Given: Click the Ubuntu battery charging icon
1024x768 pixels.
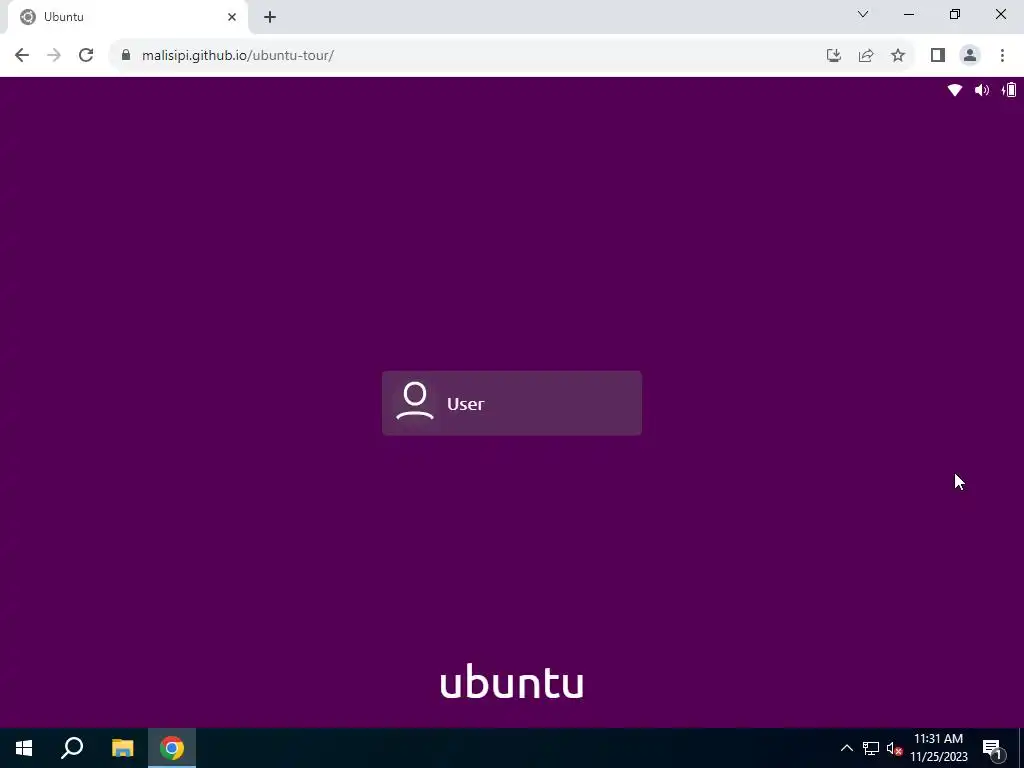Looking at the screenshot, I should [x=1009, y=90].
